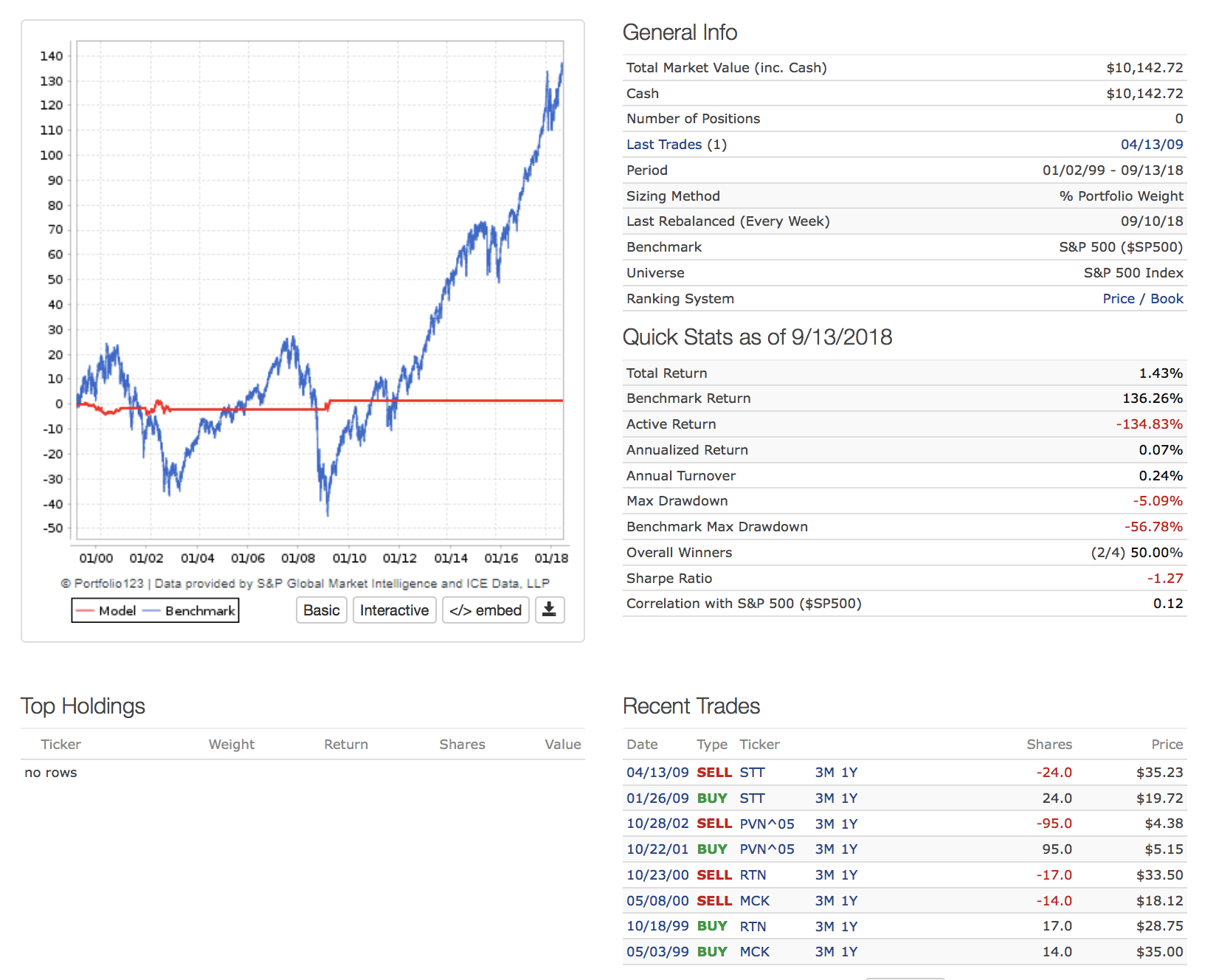Open the 04/13/09 last trade date

(1151, 145)
